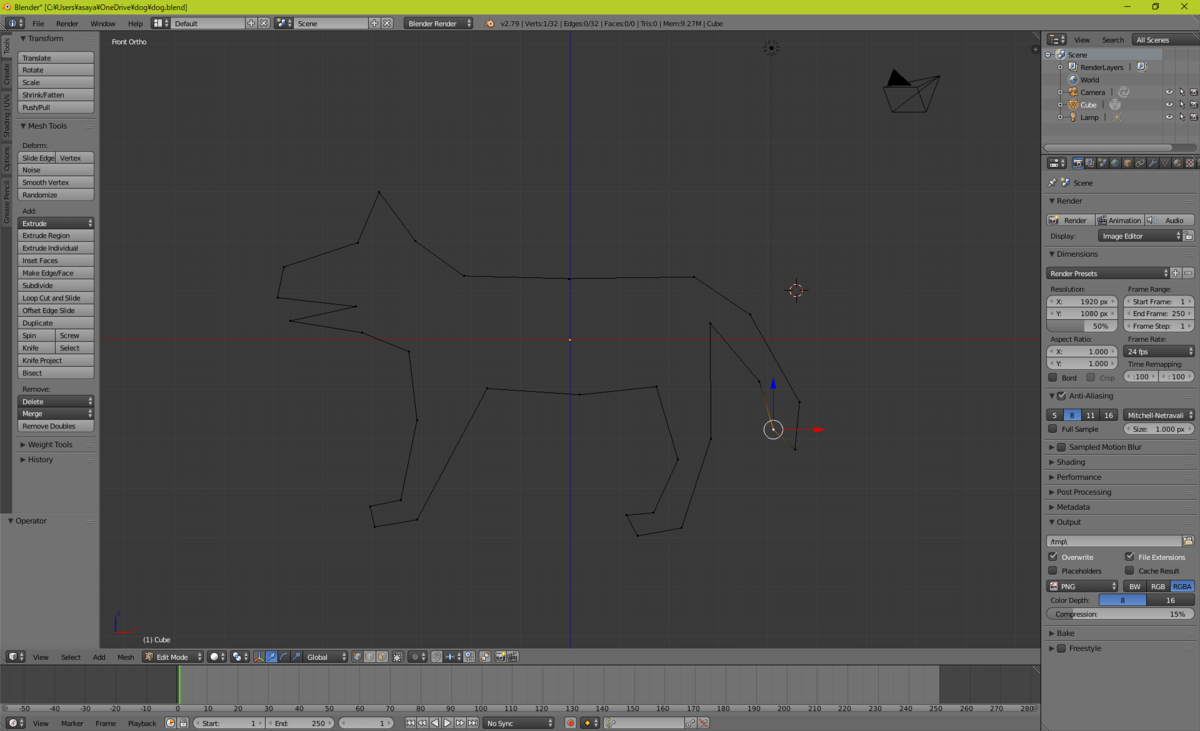Enable the Full Sample checkbox
Screen dimensions: 1200x731
(1053, 429)
